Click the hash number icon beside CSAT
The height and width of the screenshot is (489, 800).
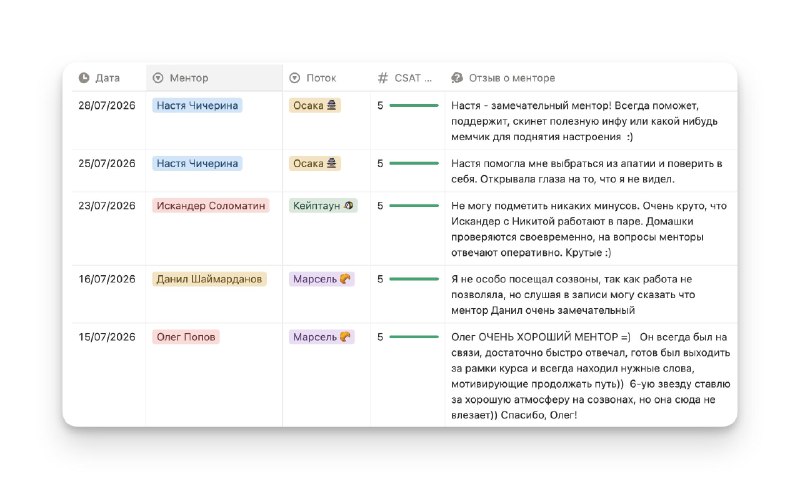[383, 78]
